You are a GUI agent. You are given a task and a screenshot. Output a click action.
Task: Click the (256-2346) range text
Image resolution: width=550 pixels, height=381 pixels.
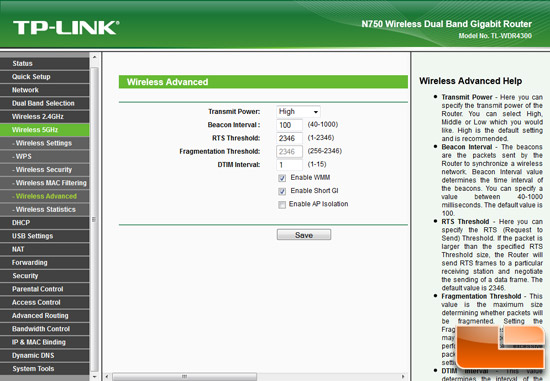pos(324,151)
